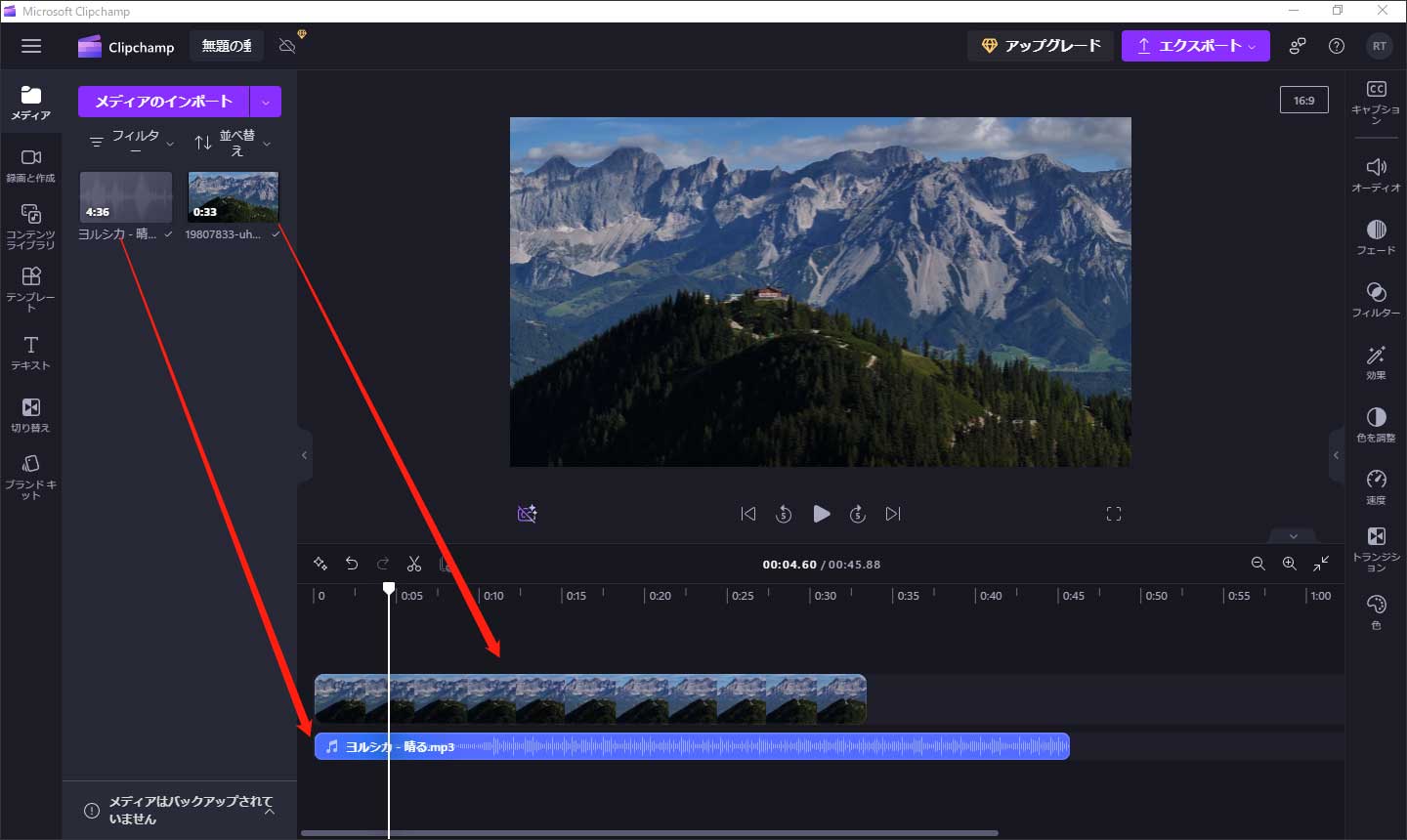Open the テンプレート tab
1407x840 pixels.
pyautogui.click(x=31, y=289)
